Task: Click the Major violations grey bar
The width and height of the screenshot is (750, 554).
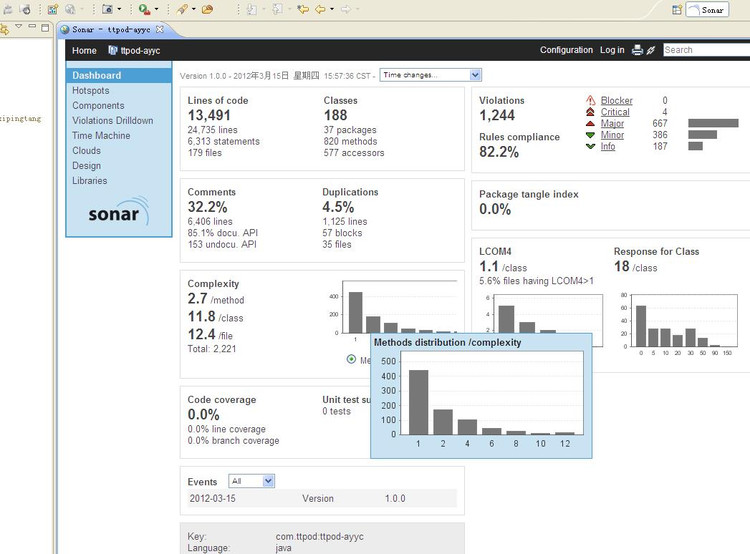Action: tap(713, 123)
